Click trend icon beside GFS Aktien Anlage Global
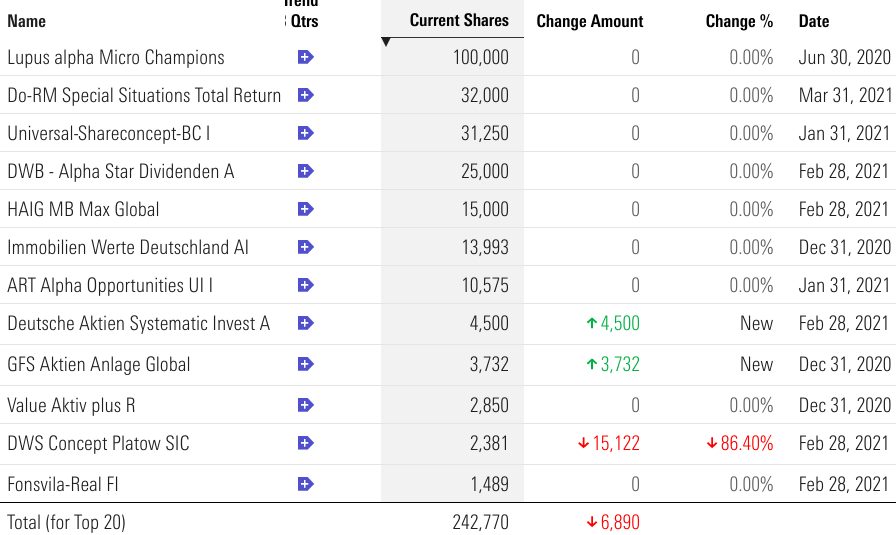 tap(306, 364)
